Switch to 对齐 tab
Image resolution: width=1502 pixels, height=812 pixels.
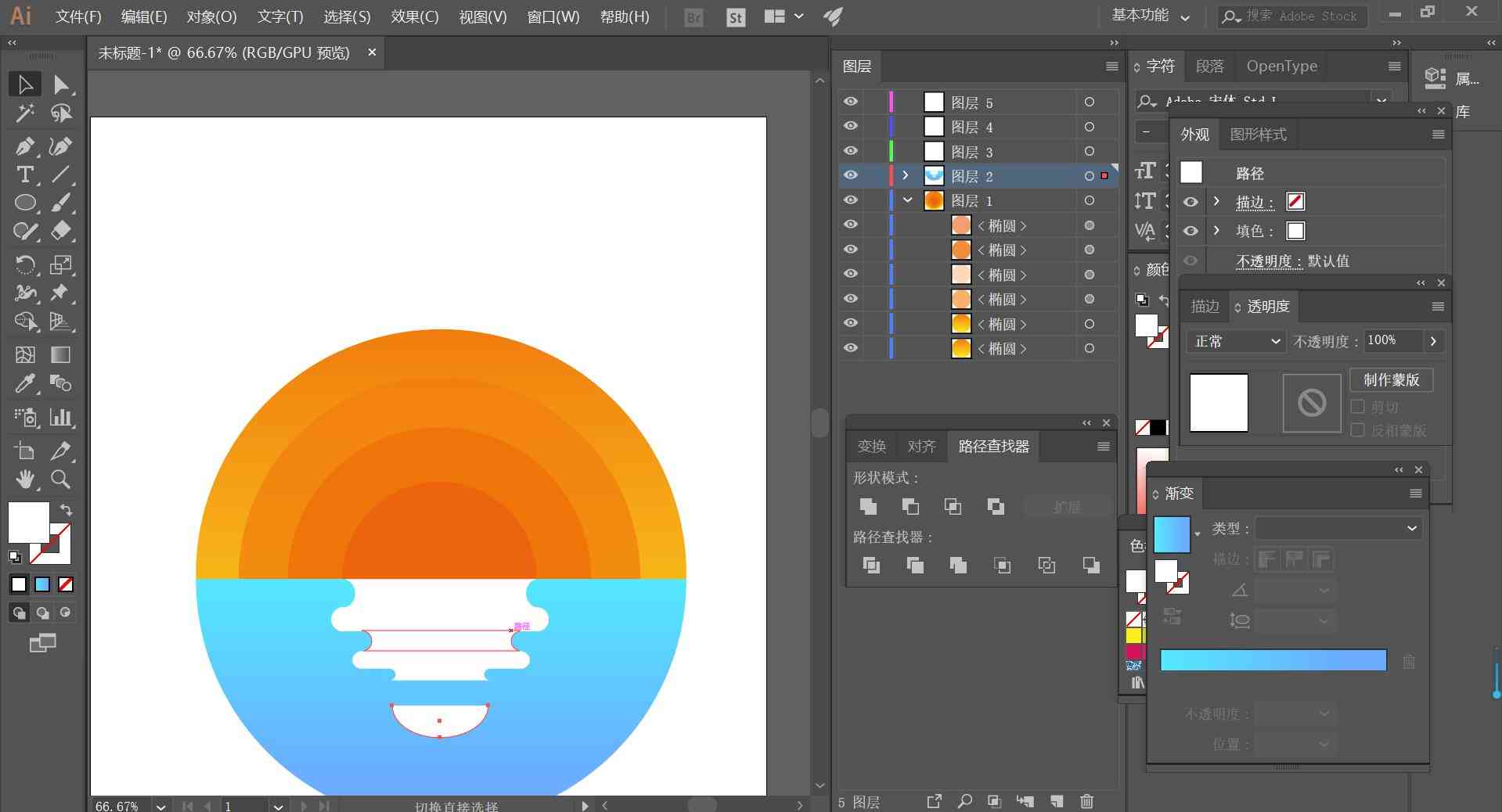pos(921,446)
